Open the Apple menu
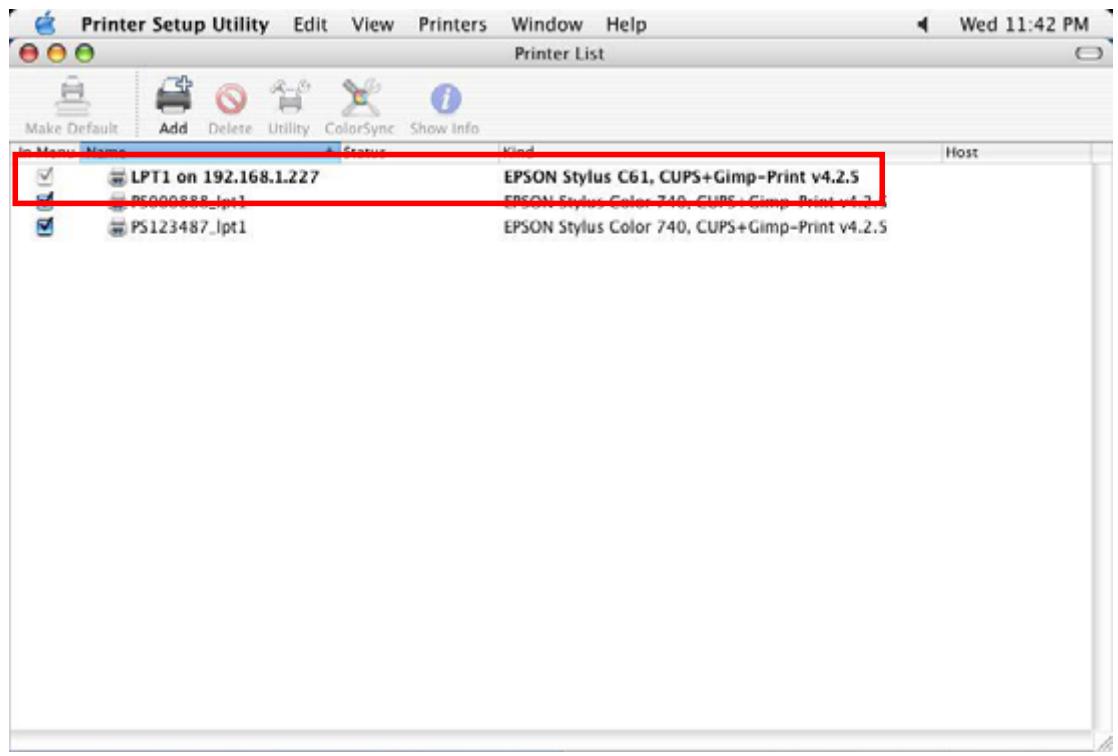 point(45,24)
